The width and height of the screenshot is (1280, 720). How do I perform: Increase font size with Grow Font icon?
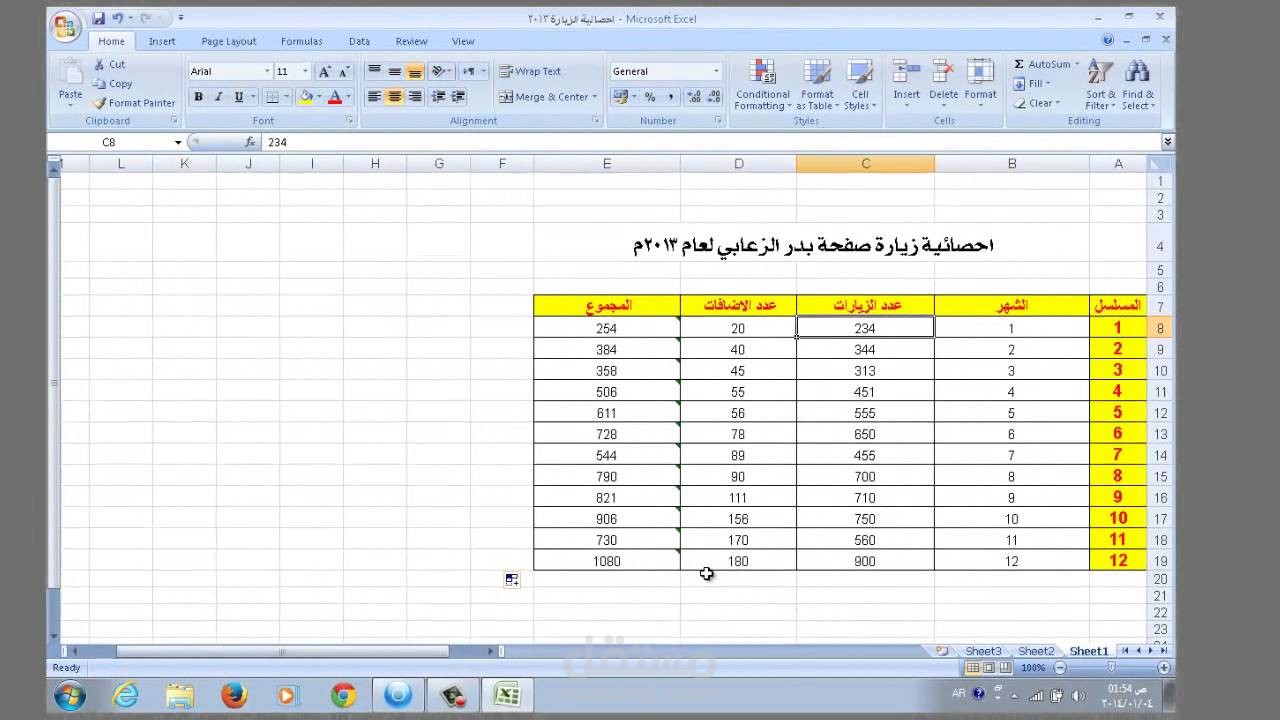tap(324, 72)
